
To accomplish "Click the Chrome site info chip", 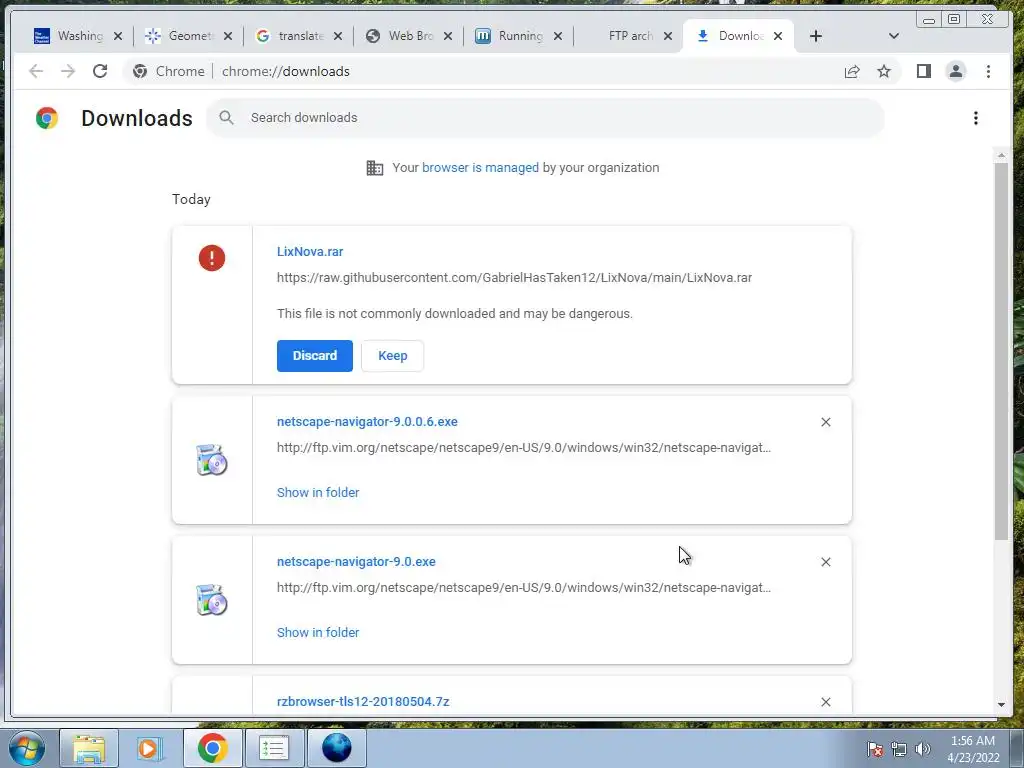I will click(168, 71).
